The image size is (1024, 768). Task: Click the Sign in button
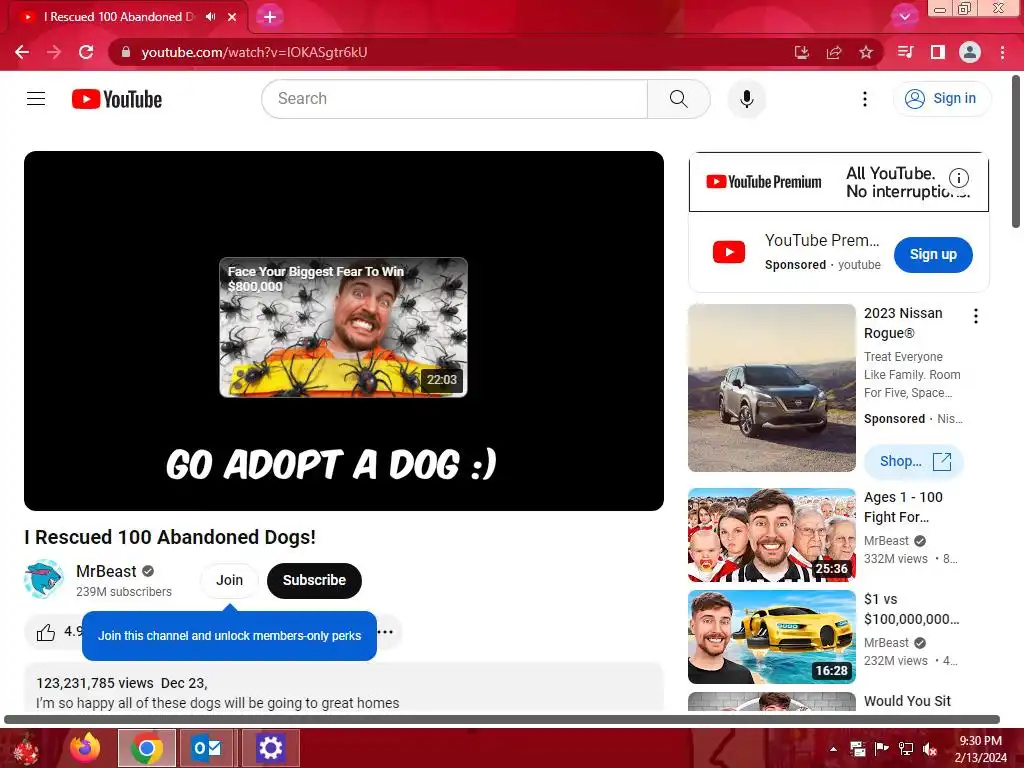click(x=942, y=99)
